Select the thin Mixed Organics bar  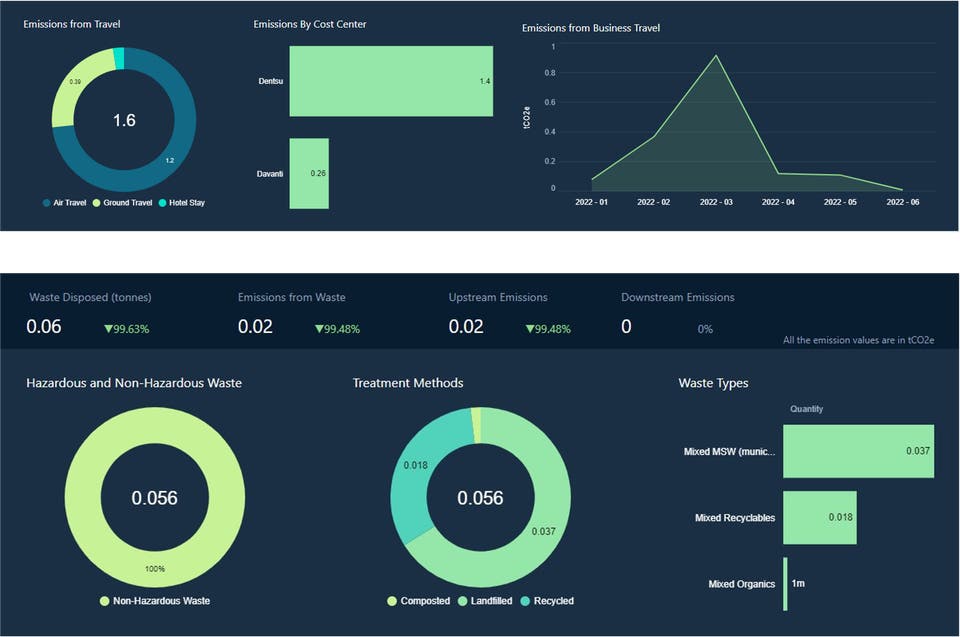click(x=785, y=584)
